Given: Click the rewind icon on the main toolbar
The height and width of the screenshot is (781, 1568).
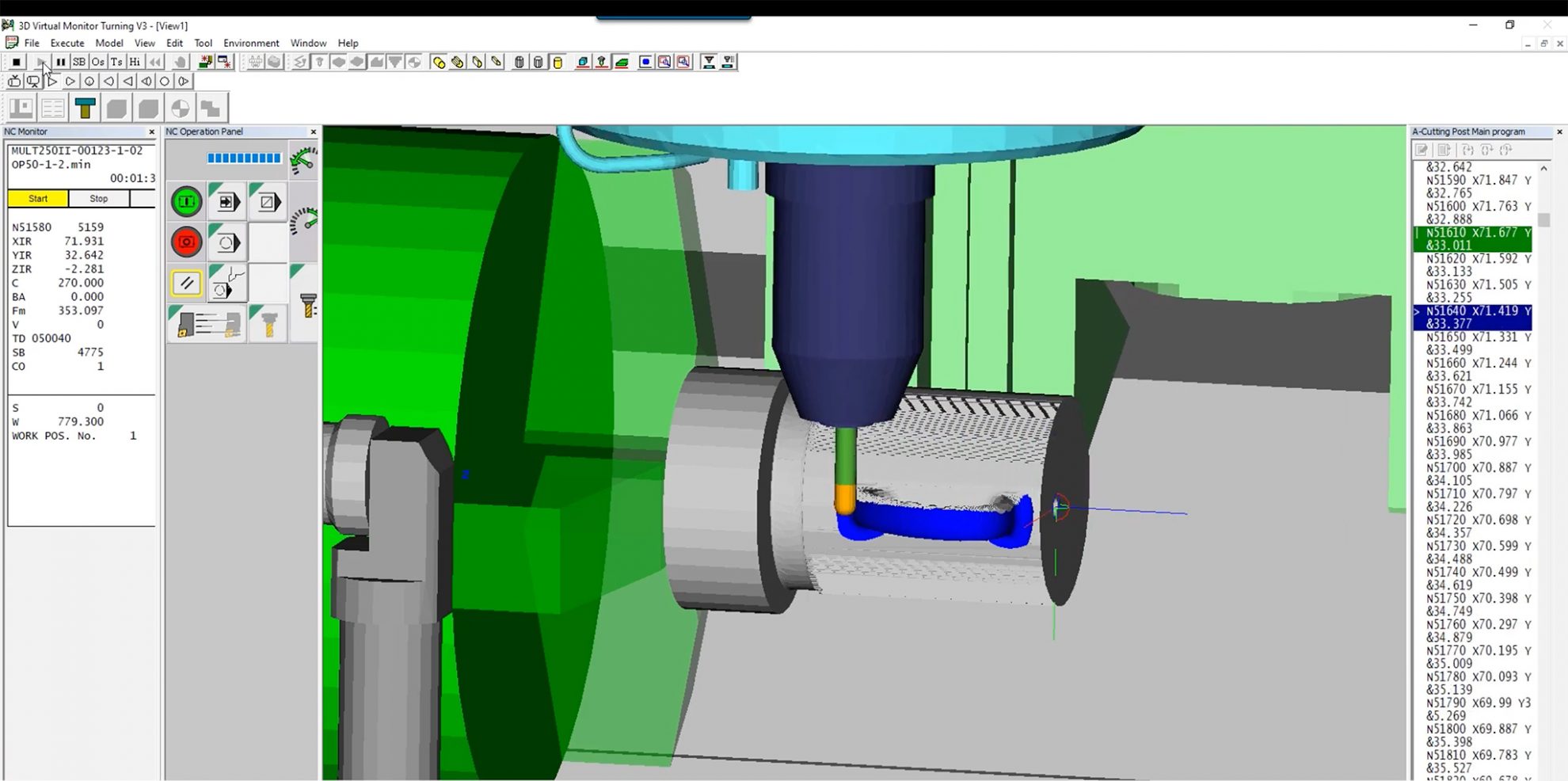Looking at the screenshot, I should tap(154, 62).
